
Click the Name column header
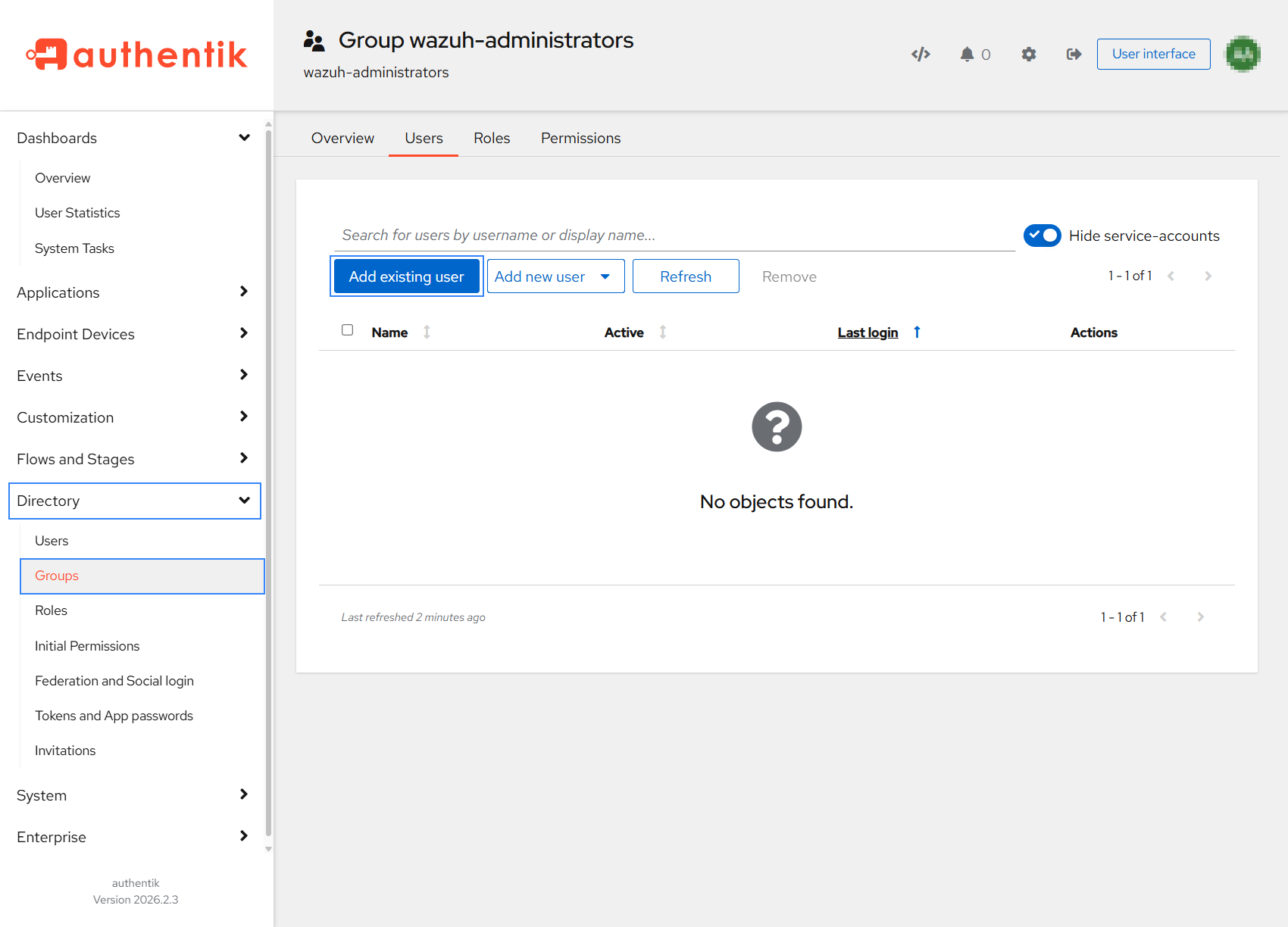[389, 332]
